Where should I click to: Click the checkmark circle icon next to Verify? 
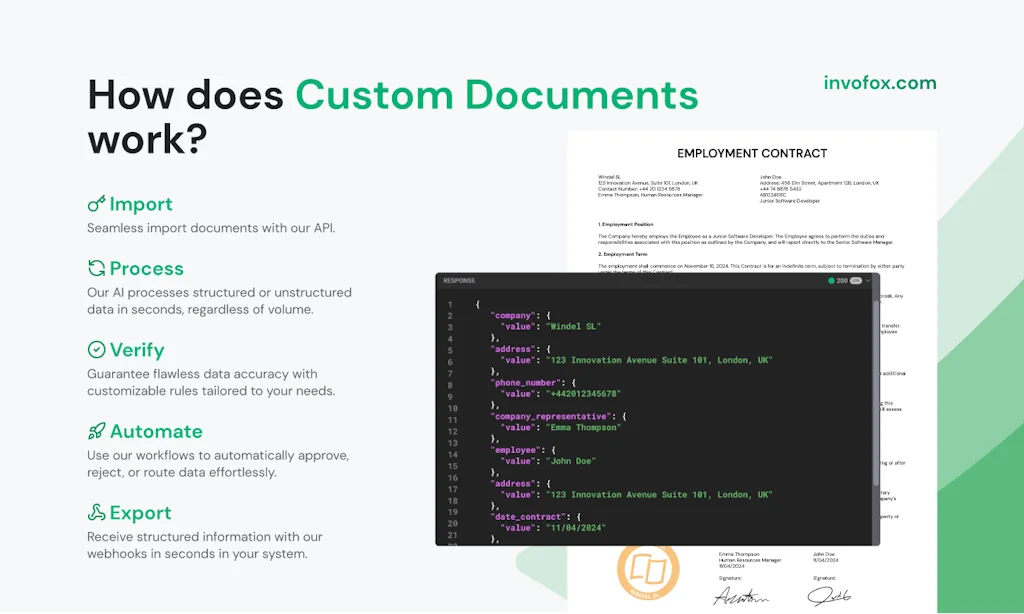tap(97, 350)
